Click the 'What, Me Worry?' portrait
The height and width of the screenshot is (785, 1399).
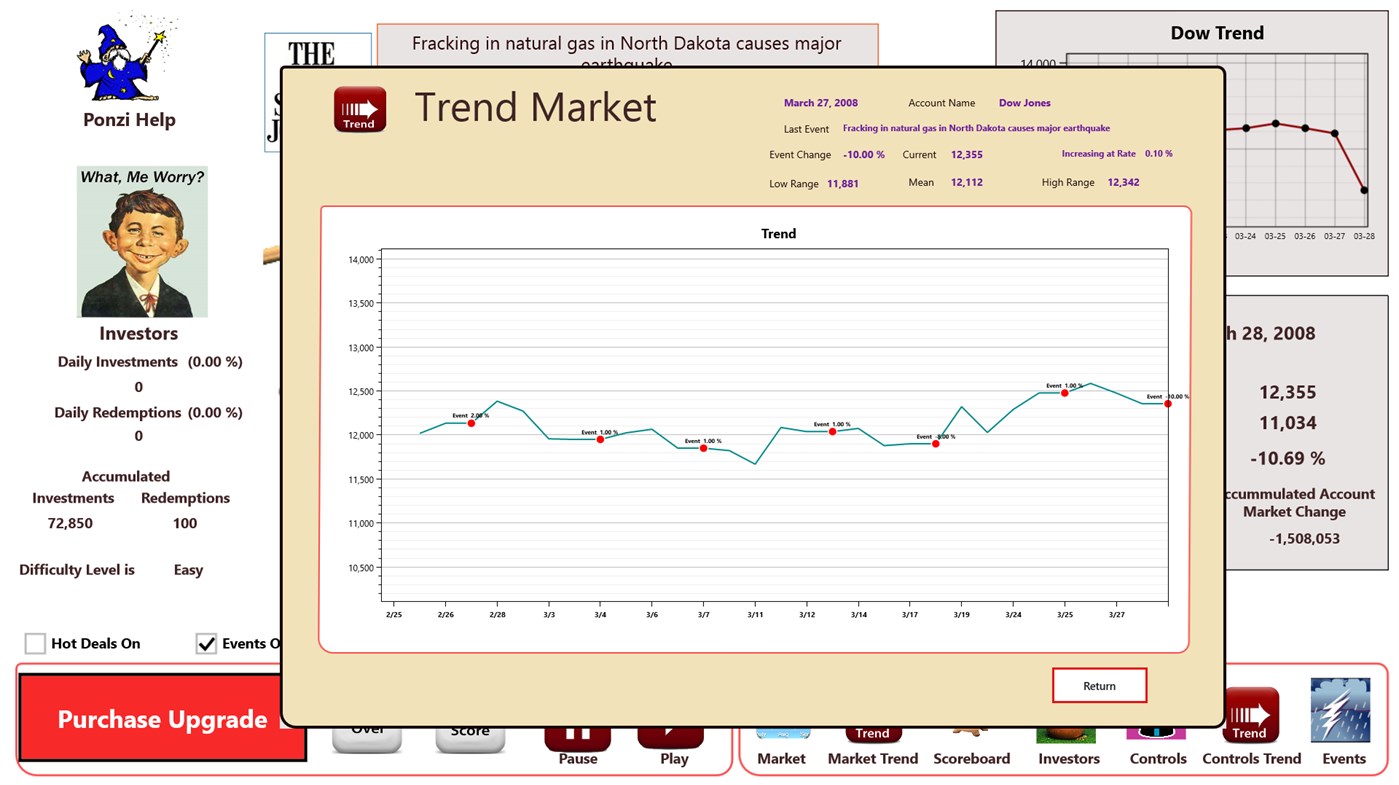142,242
